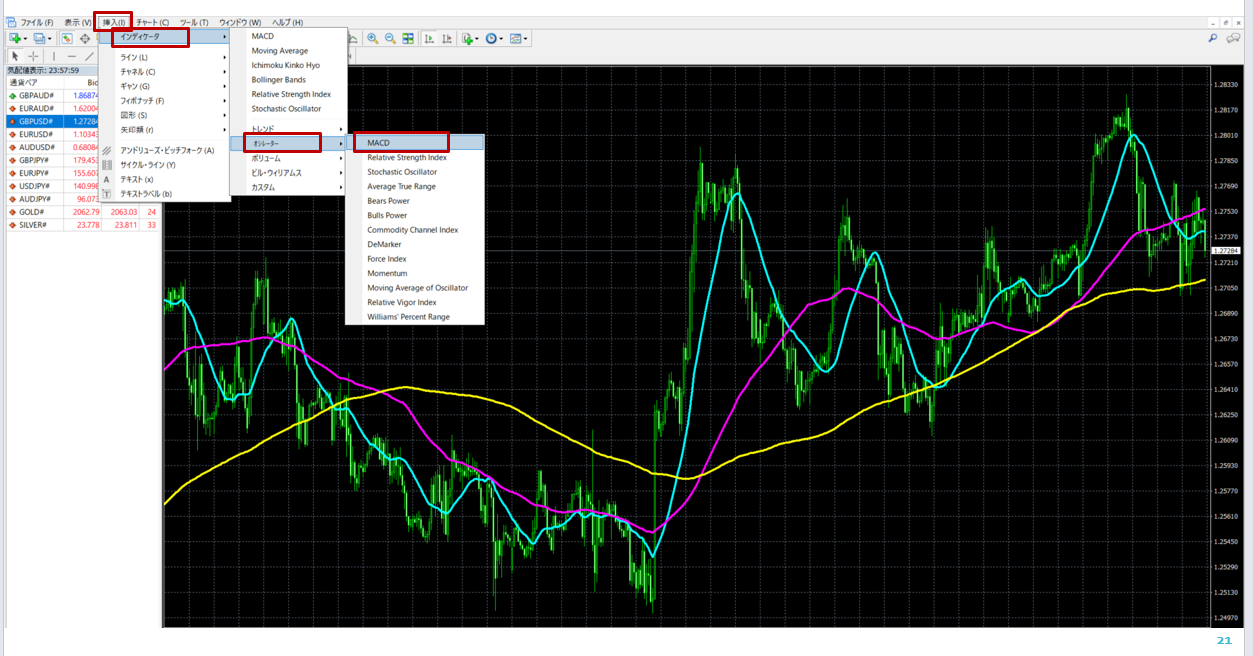This screenshot has width=1253, height=656.
Task: Toggle the chart shift icon
Action: point(446,39)
